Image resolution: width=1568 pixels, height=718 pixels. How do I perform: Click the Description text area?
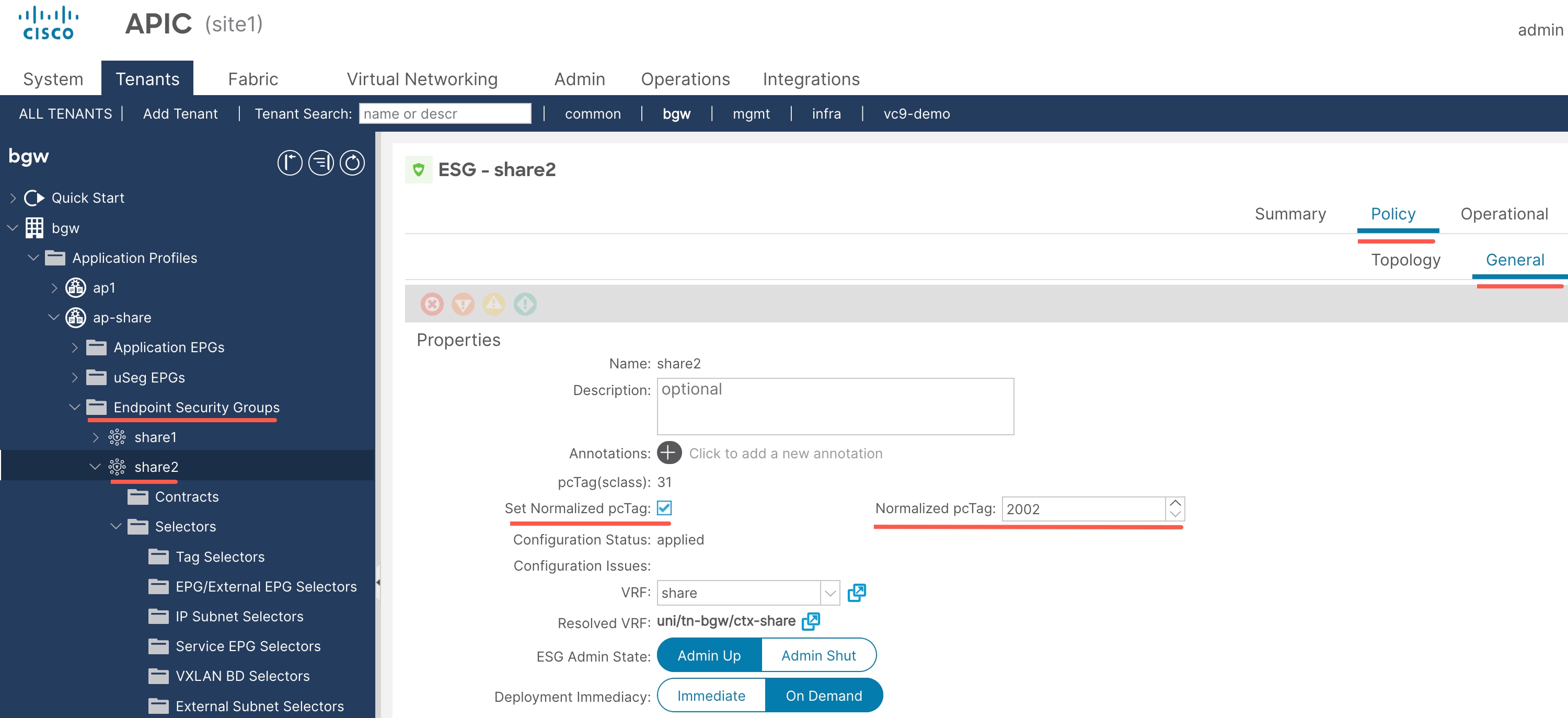coord(835,406)
